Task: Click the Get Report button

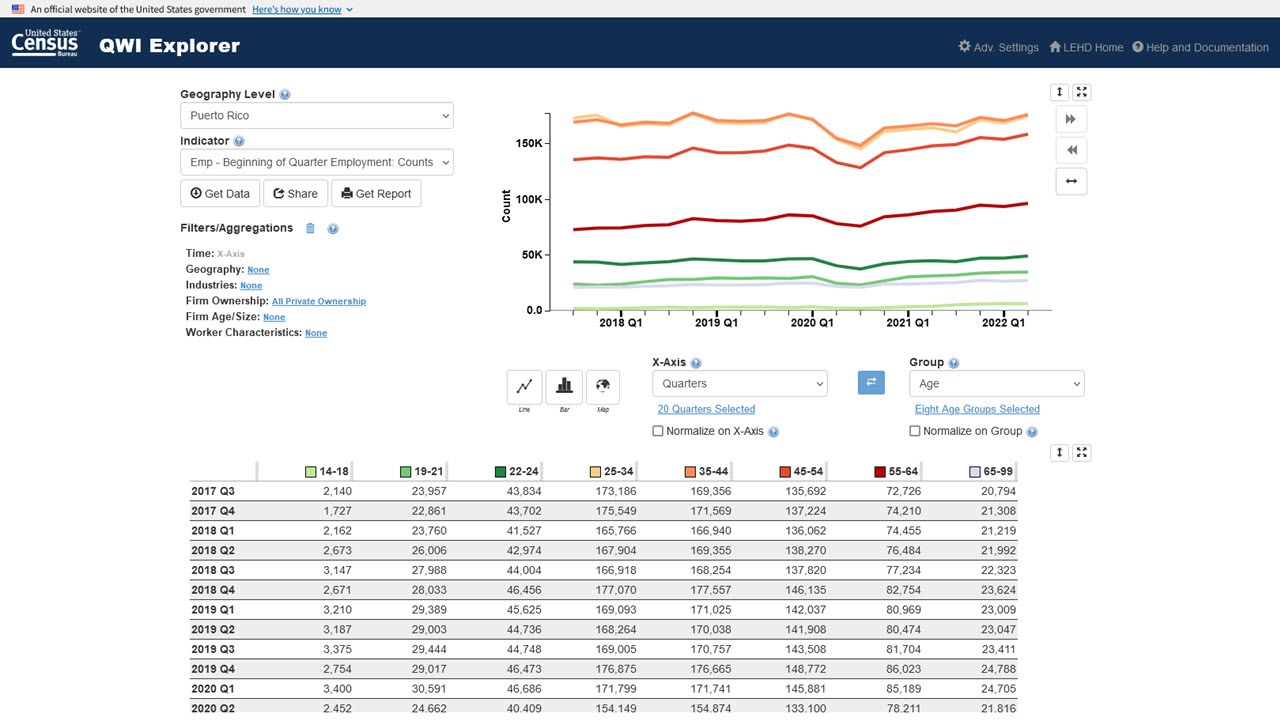Action: pos(376,194)
